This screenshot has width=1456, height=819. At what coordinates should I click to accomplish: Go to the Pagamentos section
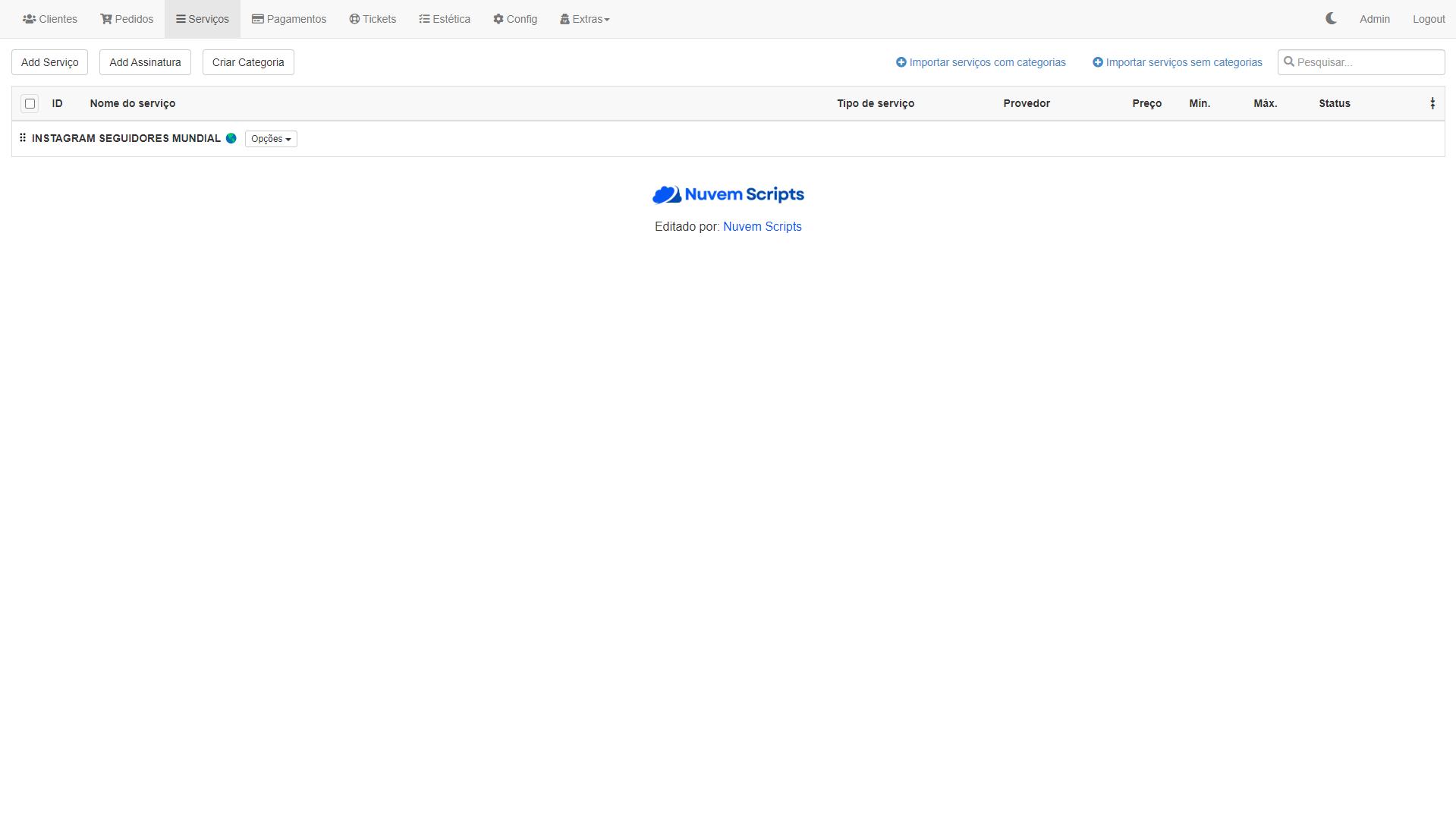tap(289, 19)
